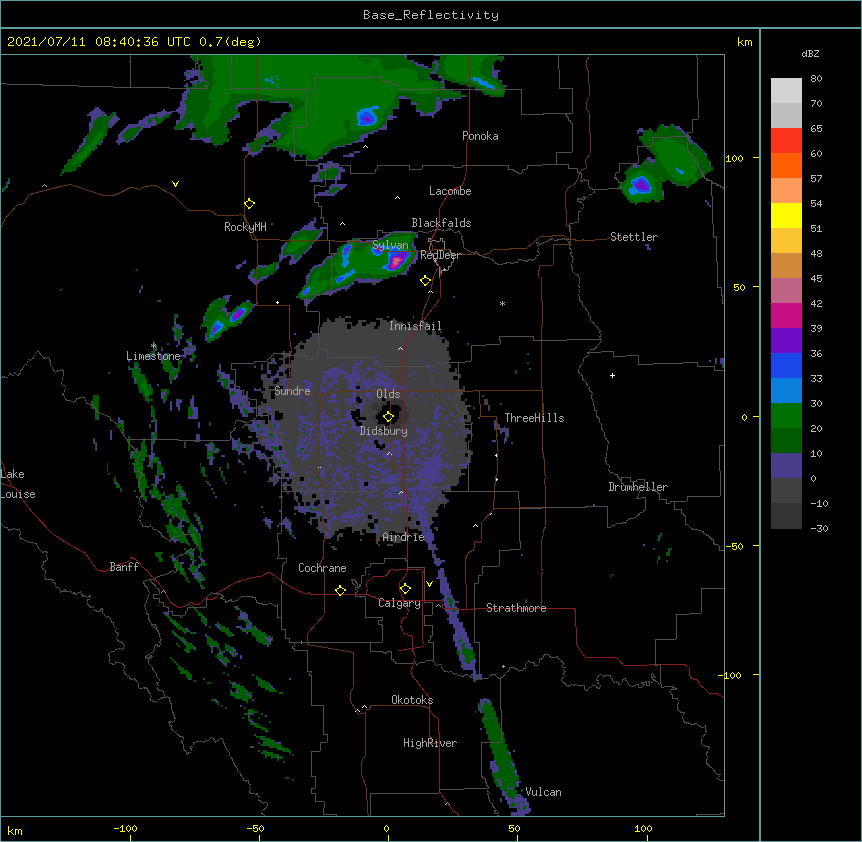
Task: Select the -50 tick on right axis
Action: tap(734, 546)
